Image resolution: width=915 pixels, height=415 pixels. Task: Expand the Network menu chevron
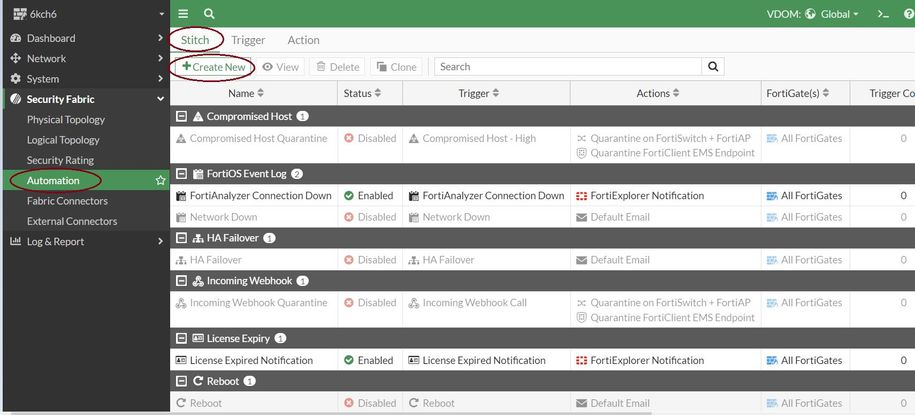[x=160, y=58]
